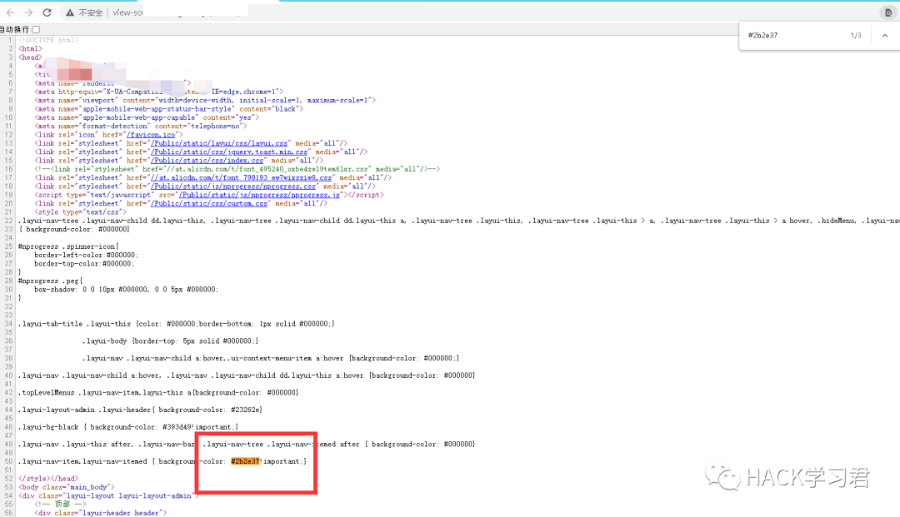This screenshot has width=900, height=517.
Task: Click the #nprogress .peg selector line
Action: click(x=51, y=281)
